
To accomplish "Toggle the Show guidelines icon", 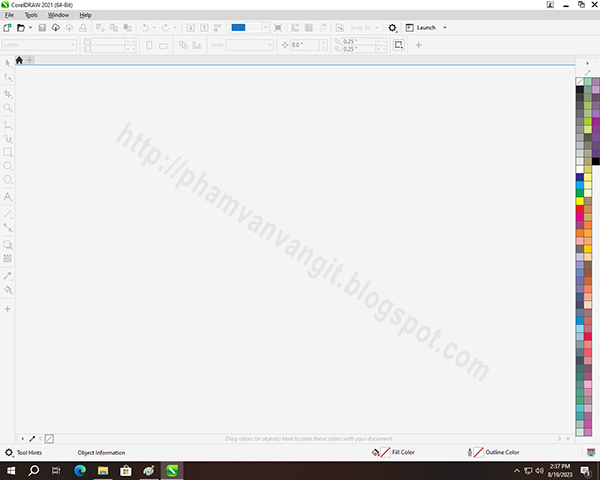I will (323, 28).
